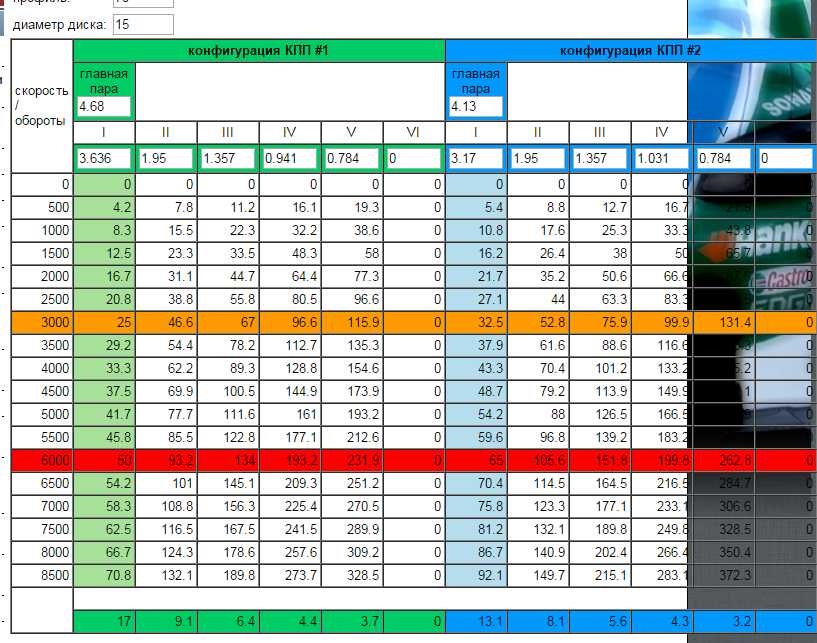The width and height of the screenshot is (817, 643).
Task: Click the 63.3 cell in the 2500 row
Action: (x=600, y=300)
